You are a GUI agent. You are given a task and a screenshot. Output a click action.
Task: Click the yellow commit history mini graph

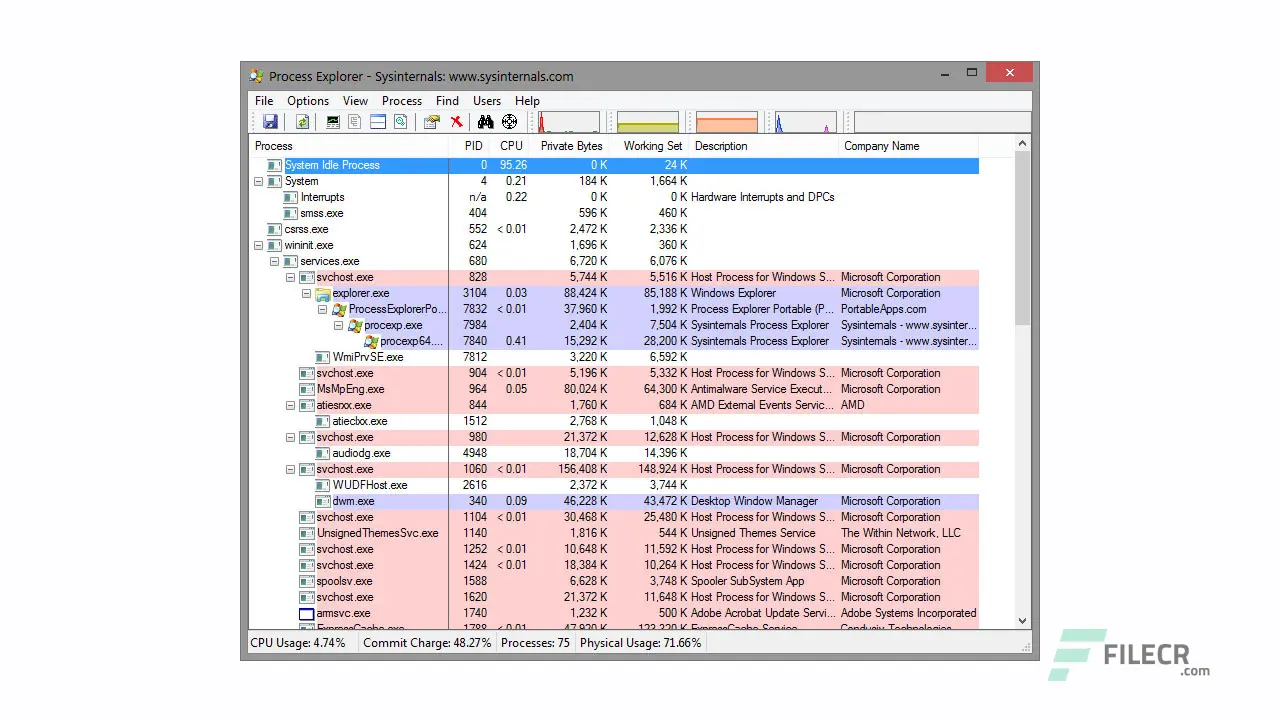pyautogui.click(x=648, y=122)
